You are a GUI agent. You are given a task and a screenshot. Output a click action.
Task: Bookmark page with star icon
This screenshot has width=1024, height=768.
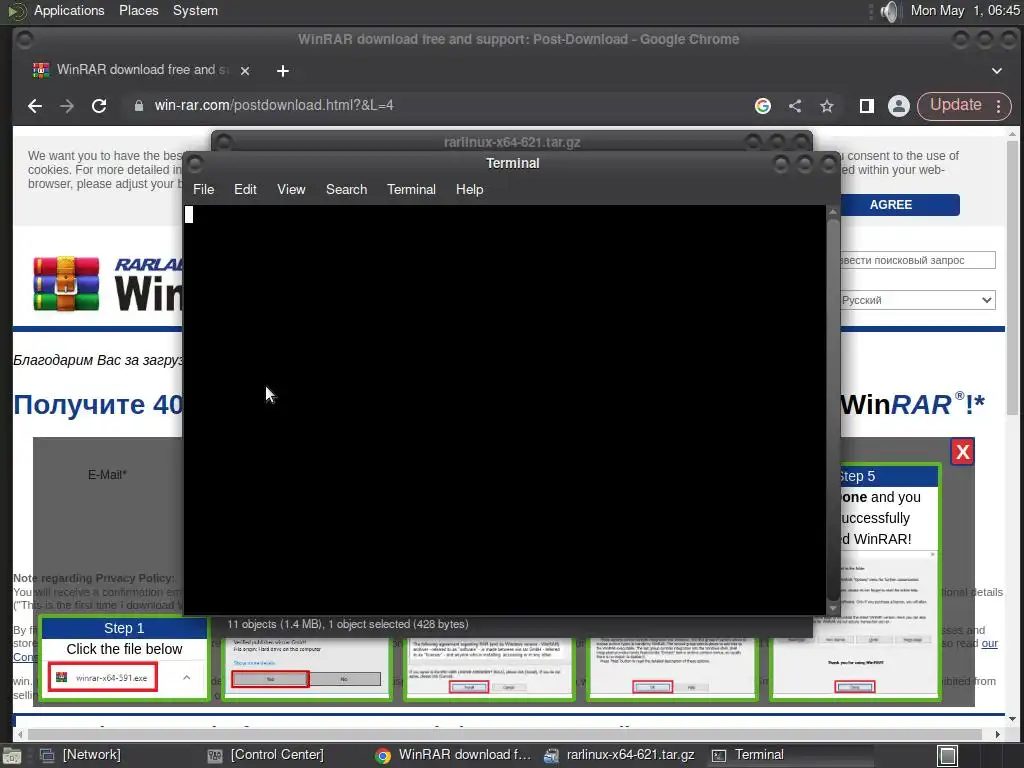coord(827,106)
